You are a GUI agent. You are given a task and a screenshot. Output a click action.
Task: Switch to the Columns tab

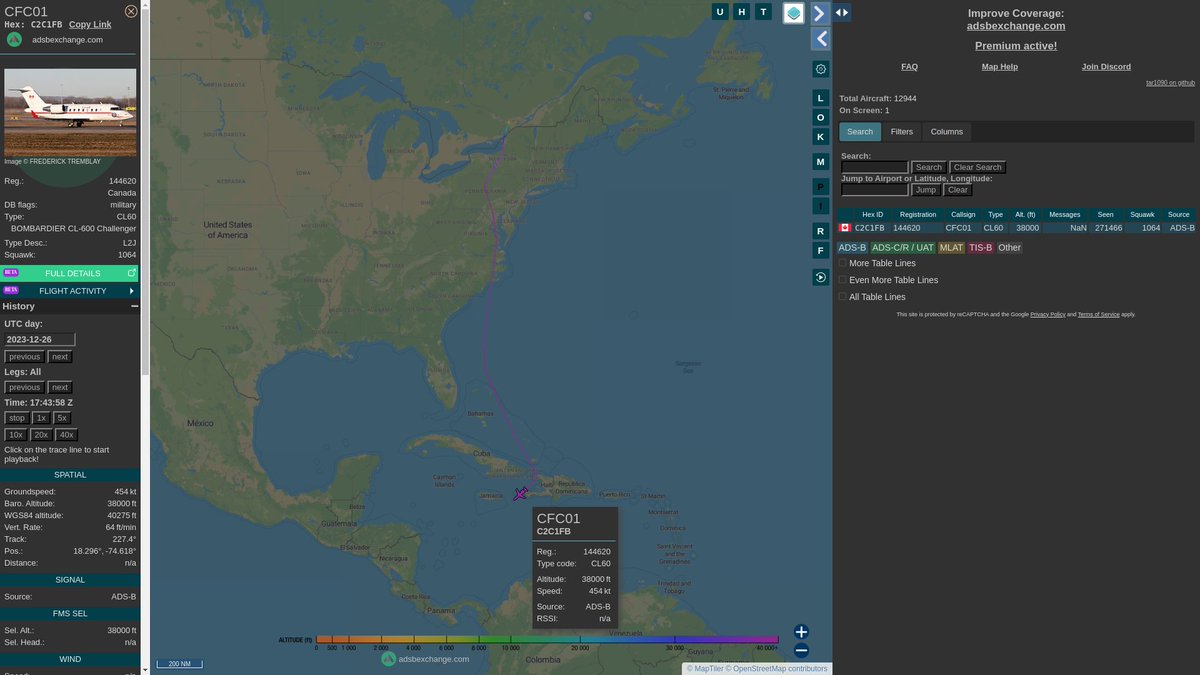click(947, 132)
